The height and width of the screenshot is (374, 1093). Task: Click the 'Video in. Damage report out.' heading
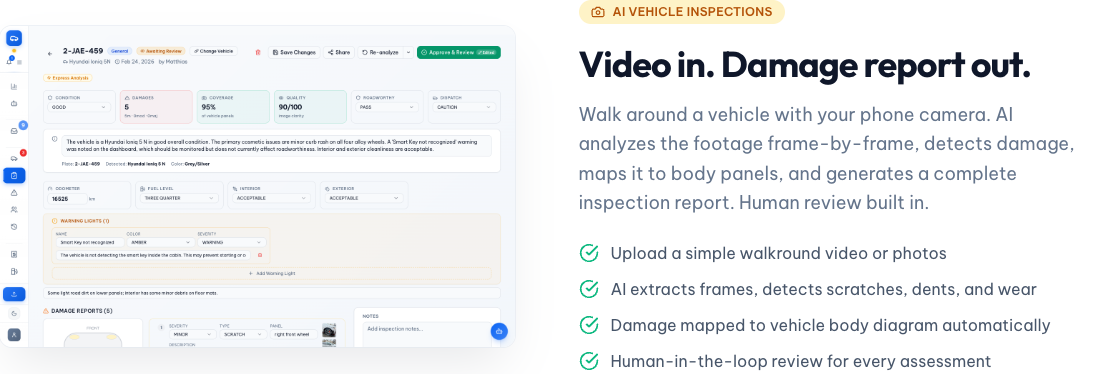click(804, 65)
